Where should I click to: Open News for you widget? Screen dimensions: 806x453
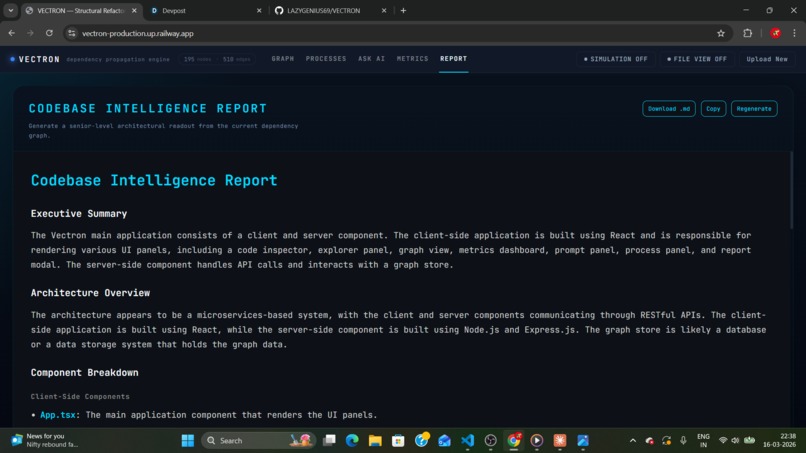point(45,441)
